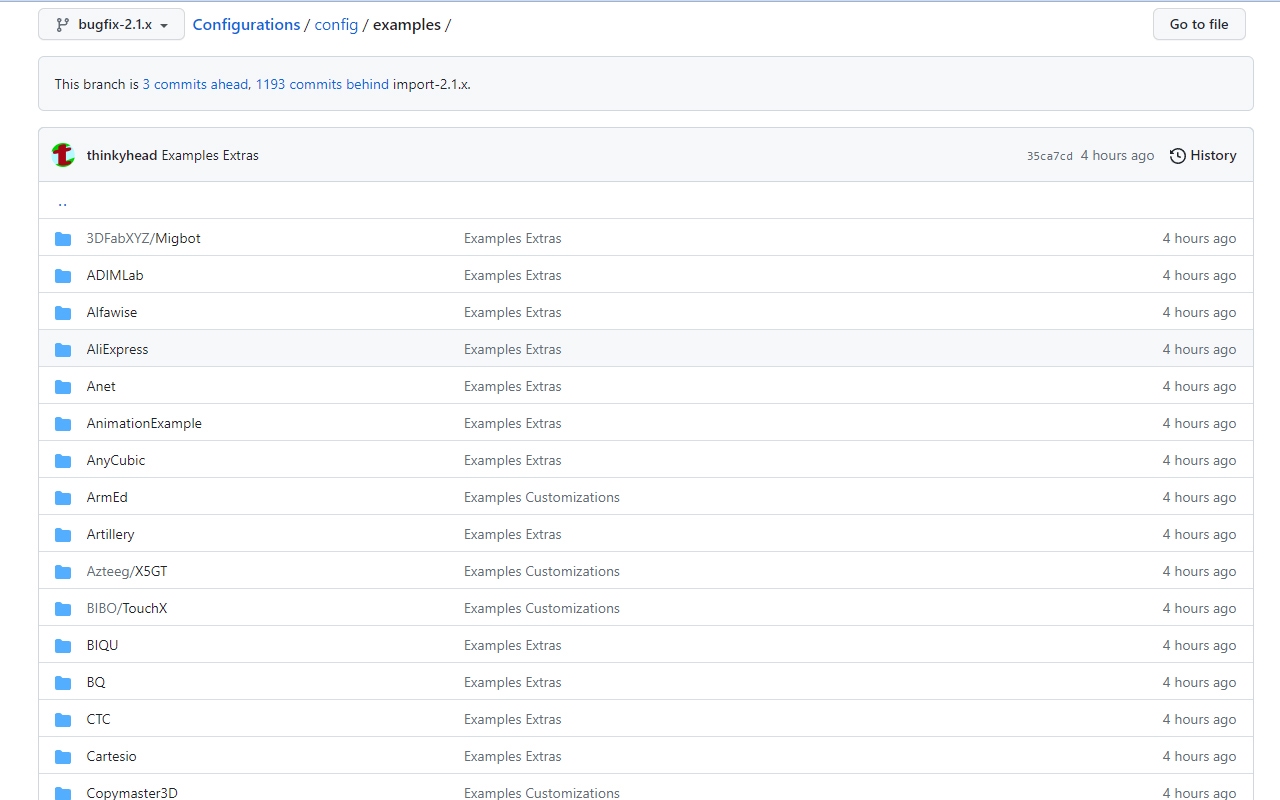
Task: Open the ArmEd folder
Action: pyautogui.click(x=107, y=497)
